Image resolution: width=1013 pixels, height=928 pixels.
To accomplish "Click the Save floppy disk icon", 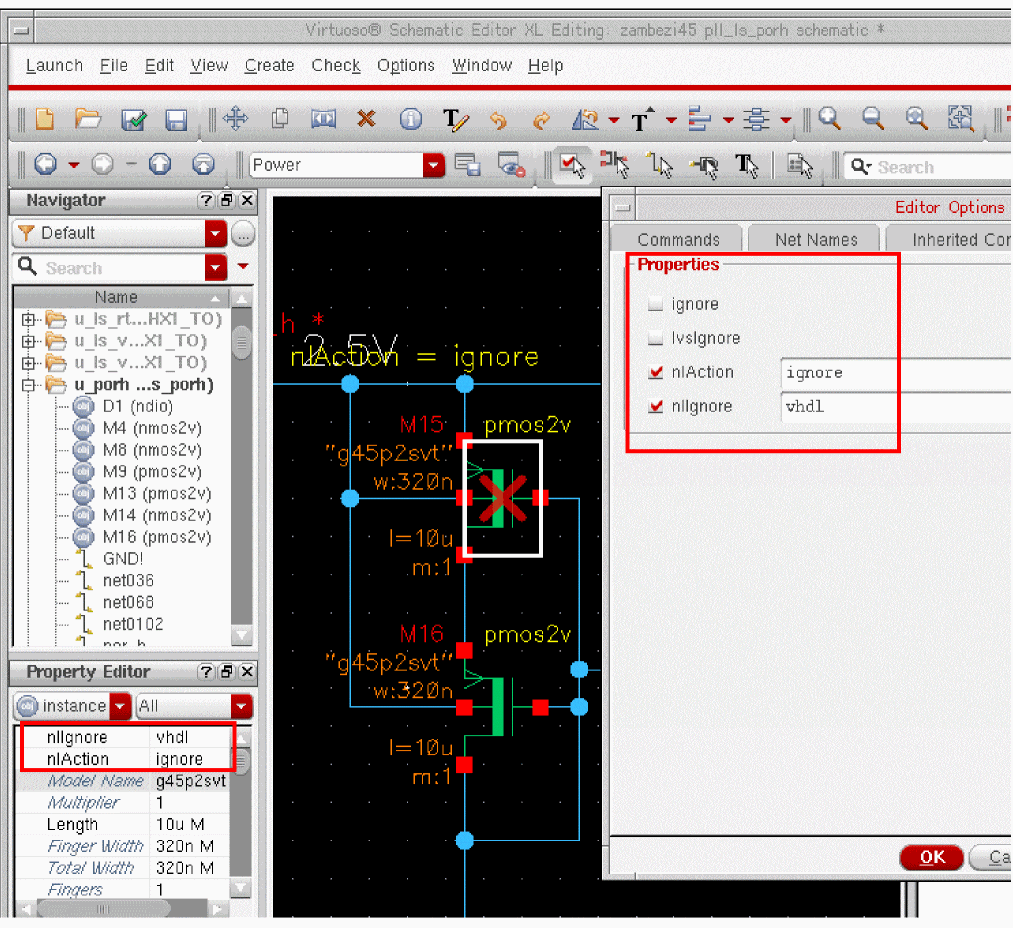I will coord(176,120).
